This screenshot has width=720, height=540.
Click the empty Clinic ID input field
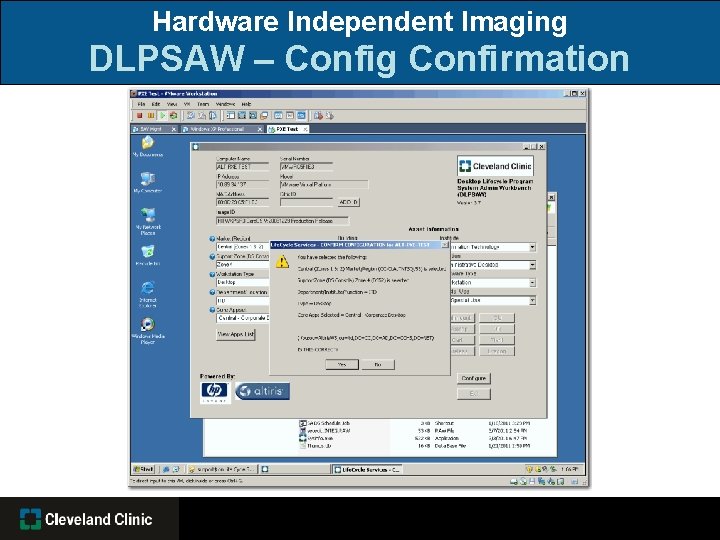coord(306,202)
